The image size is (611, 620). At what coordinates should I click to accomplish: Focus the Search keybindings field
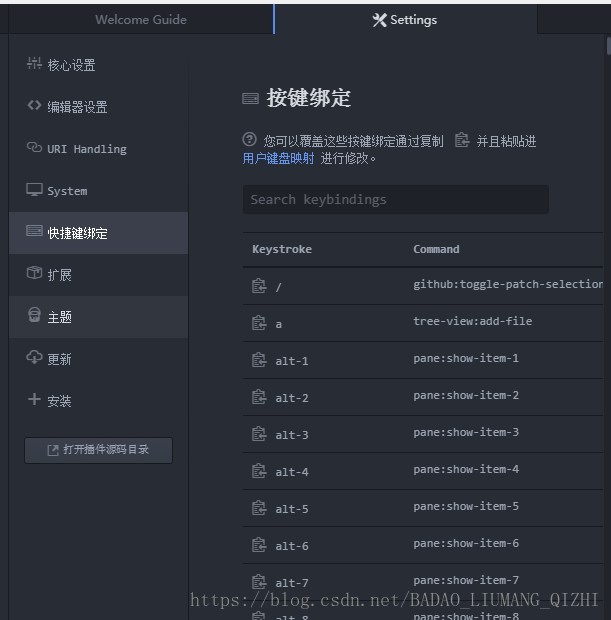tap(395, 199)
